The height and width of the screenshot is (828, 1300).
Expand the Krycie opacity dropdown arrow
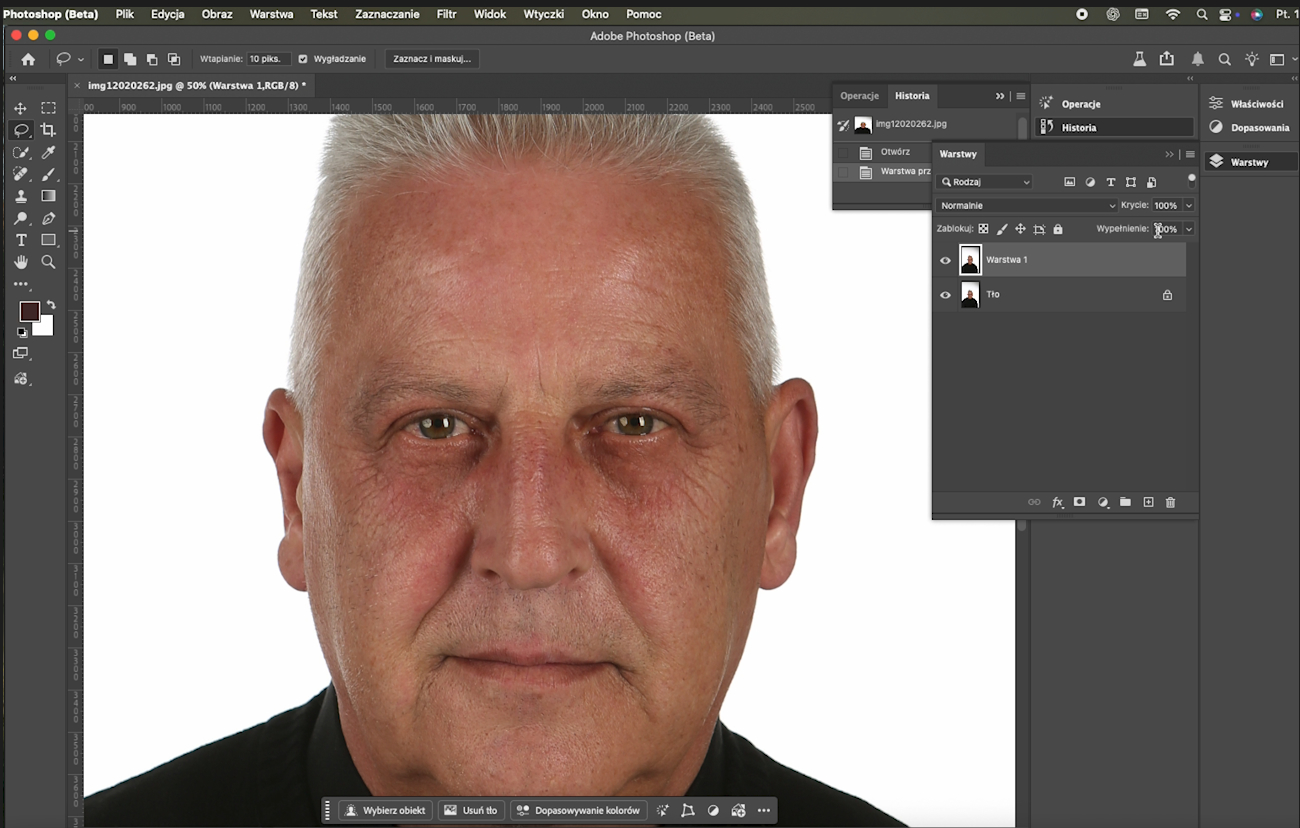1188,205
